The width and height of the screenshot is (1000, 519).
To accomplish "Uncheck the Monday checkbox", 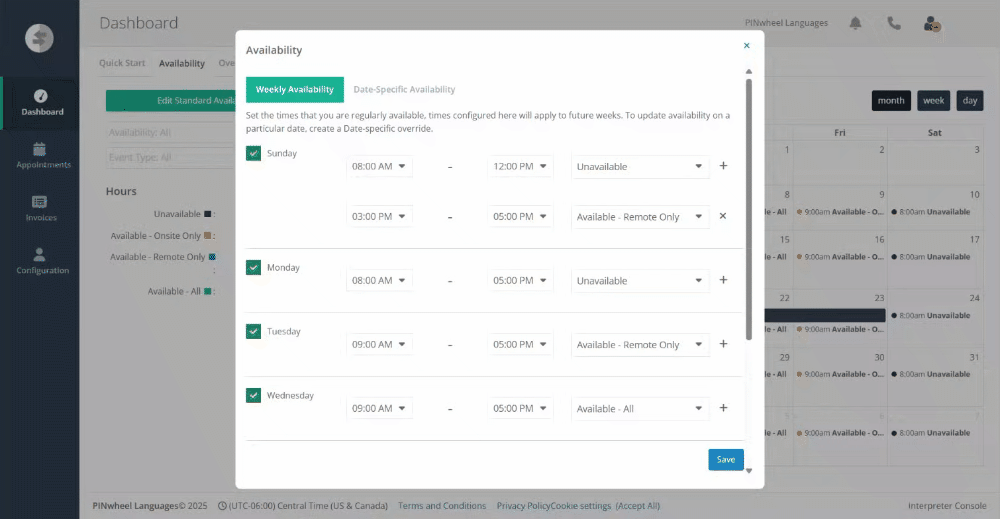I will click(253, 267).
